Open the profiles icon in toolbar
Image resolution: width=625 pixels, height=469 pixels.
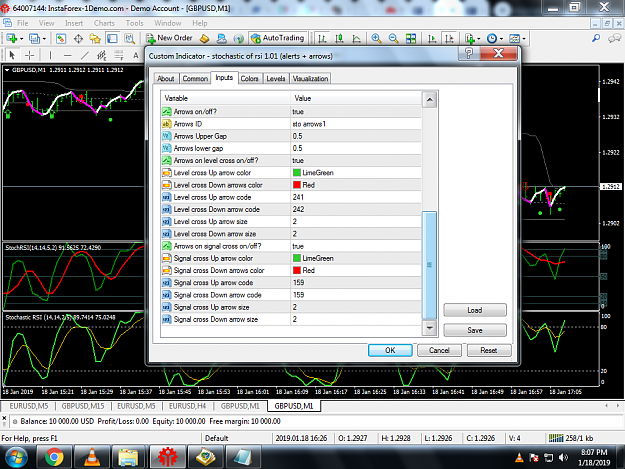pyautogui.click(x=35, y=39)
